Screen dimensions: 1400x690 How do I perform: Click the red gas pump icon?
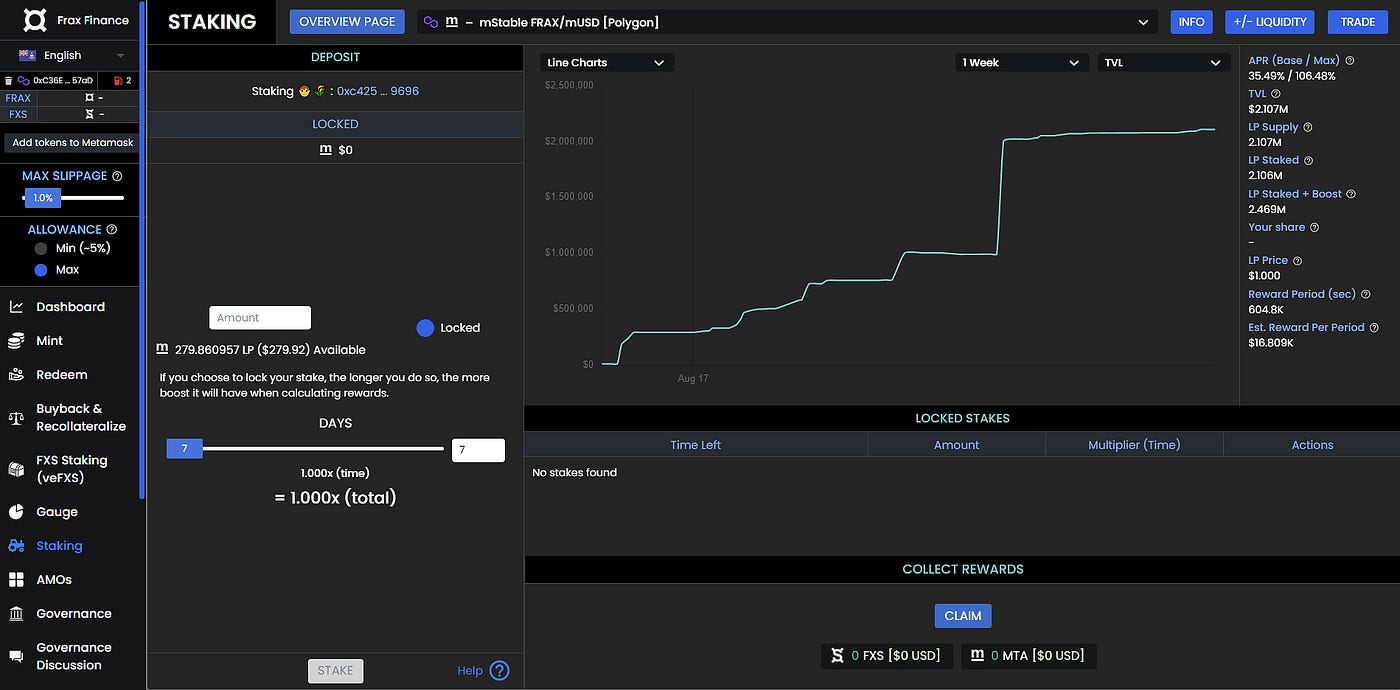click(117, 80)
